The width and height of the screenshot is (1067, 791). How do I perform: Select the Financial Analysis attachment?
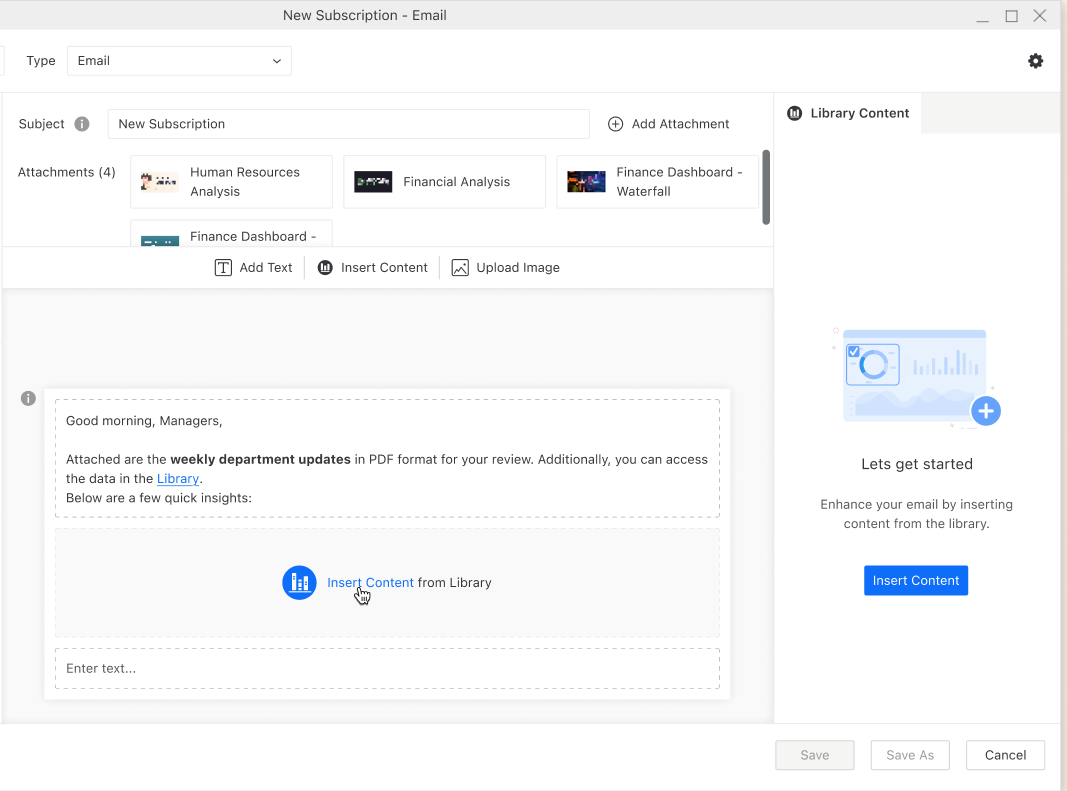click(444, 182)
